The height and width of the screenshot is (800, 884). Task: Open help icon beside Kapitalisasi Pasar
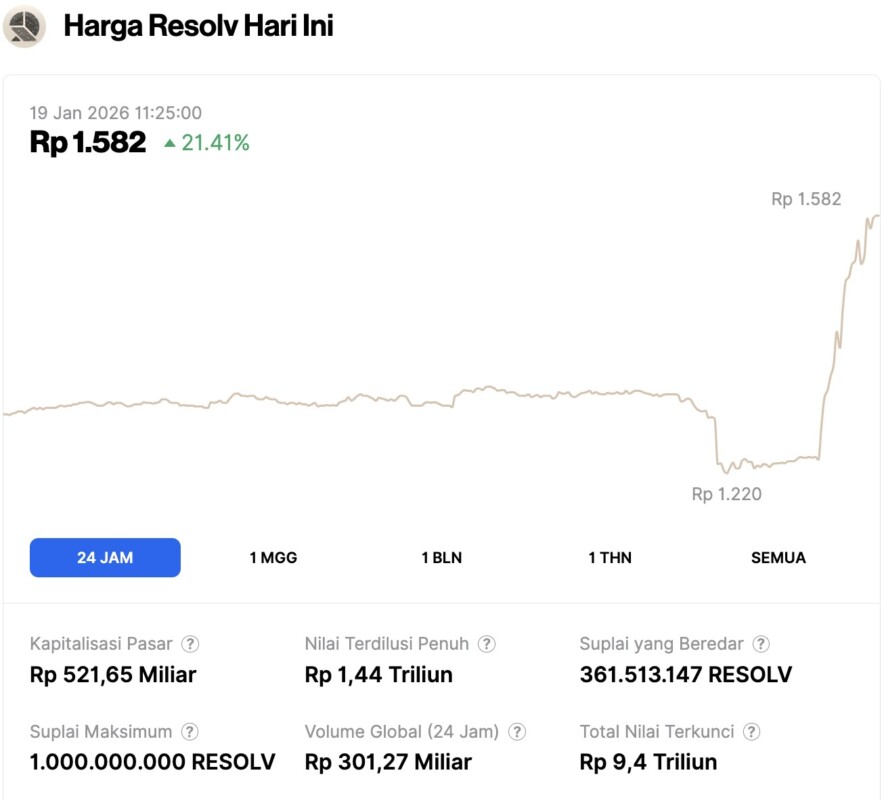point(189,644)
